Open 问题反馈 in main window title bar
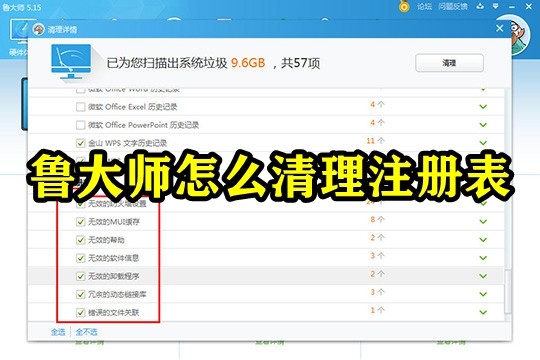The image size is (540, 360). (x=453, y=7)
